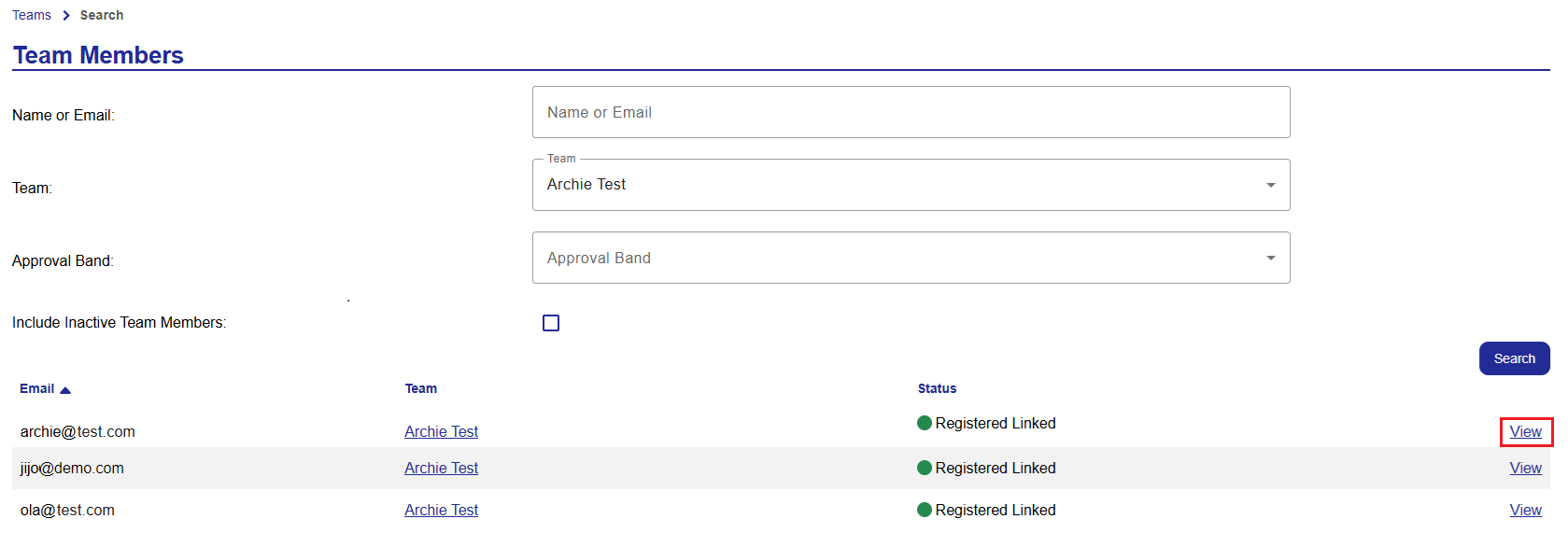Sort results by Team column header
This screenshot has width=1568, height=533.
(x=421, y=388)
